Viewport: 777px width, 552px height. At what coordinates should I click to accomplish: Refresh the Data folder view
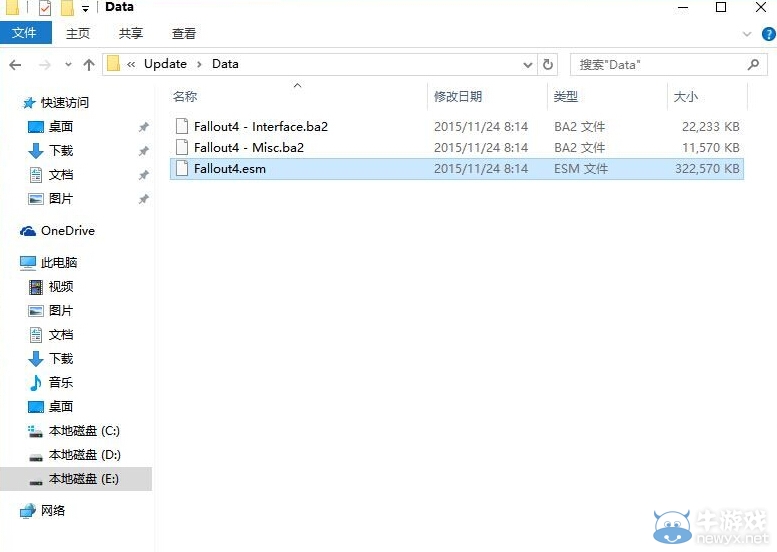click(548, 64)
